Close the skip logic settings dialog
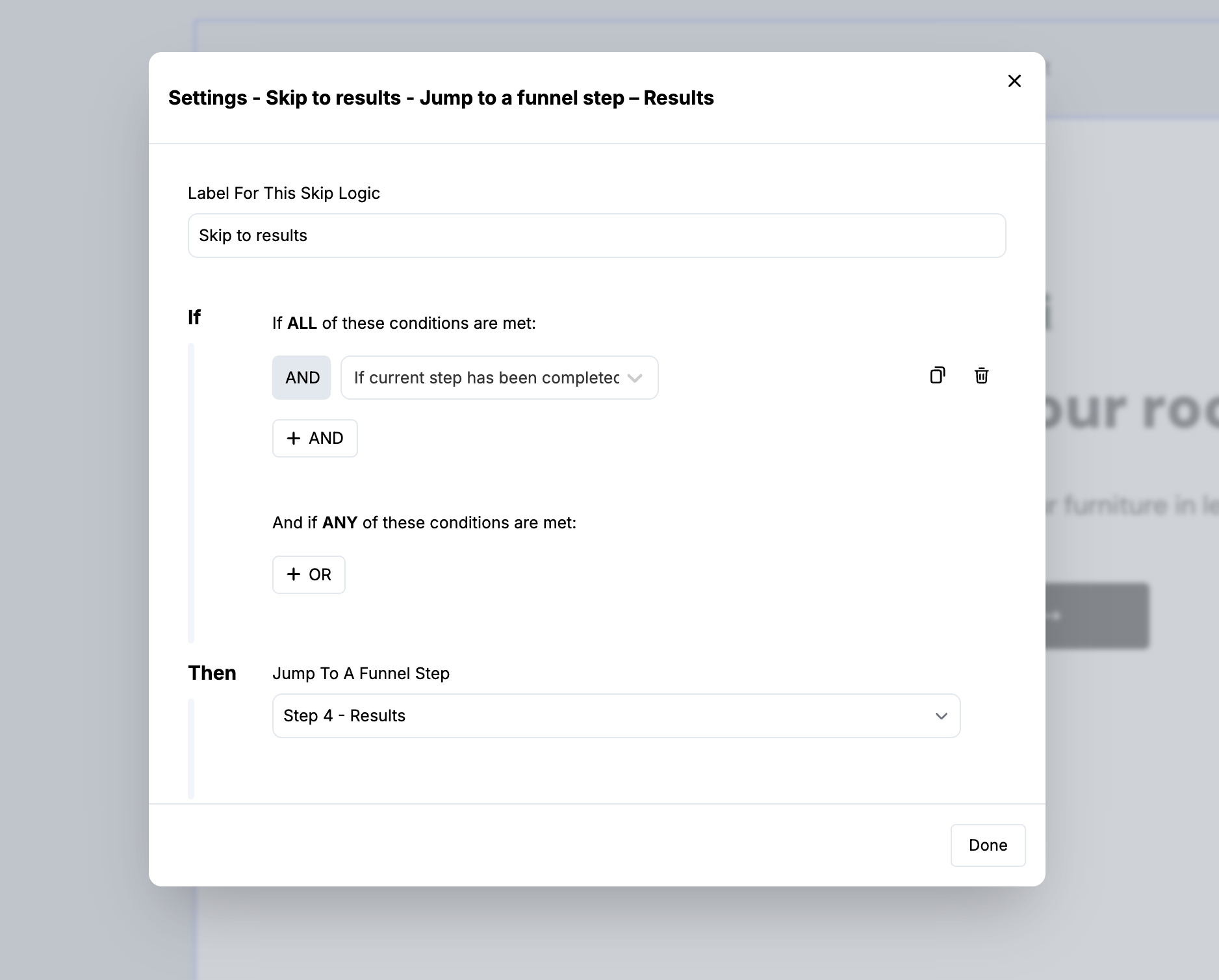The width and height of the screenshot is (1219, 980). click(x=1014, y=81)
